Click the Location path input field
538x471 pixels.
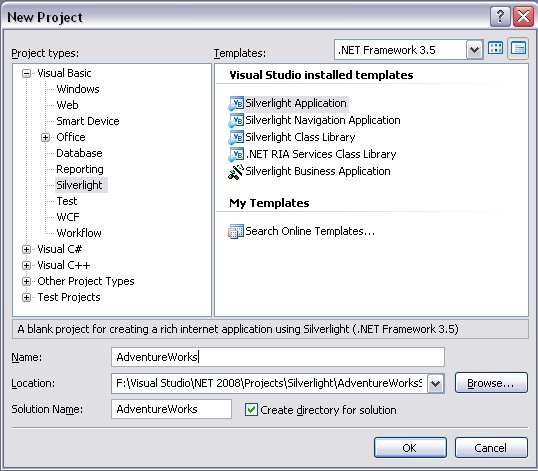click(269, 384)
